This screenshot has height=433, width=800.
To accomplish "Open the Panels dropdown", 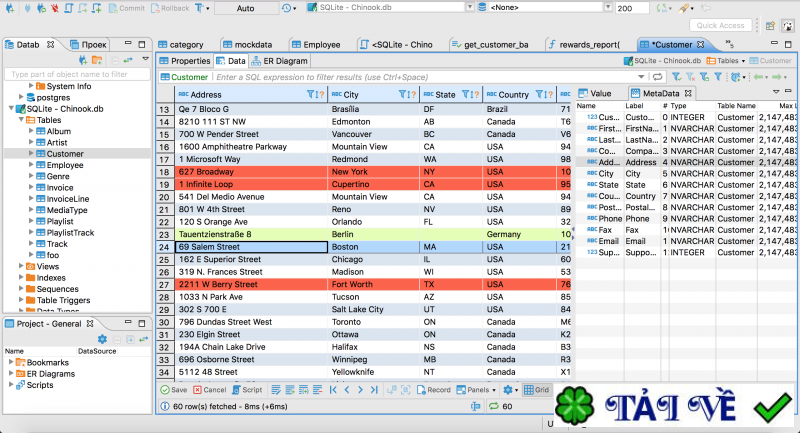I will pos(477,389).
